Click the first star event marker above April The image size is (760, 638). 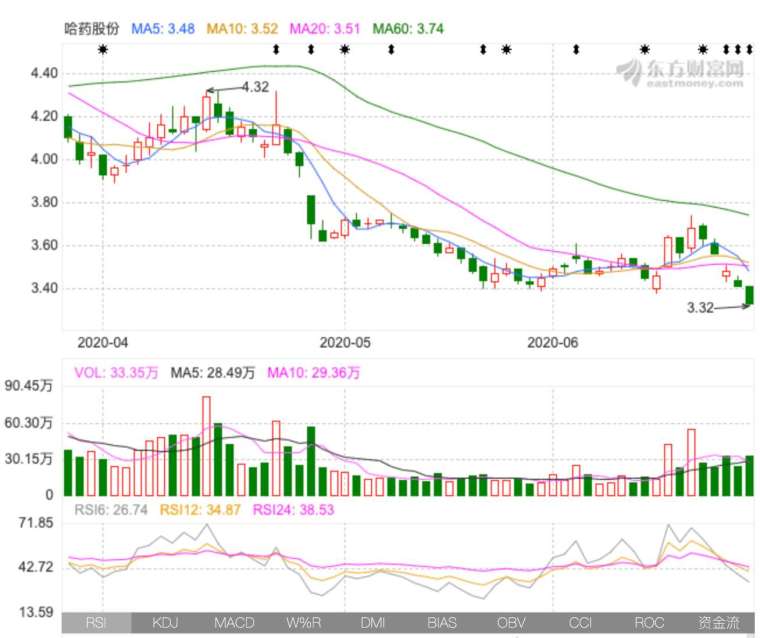(103, 49)
